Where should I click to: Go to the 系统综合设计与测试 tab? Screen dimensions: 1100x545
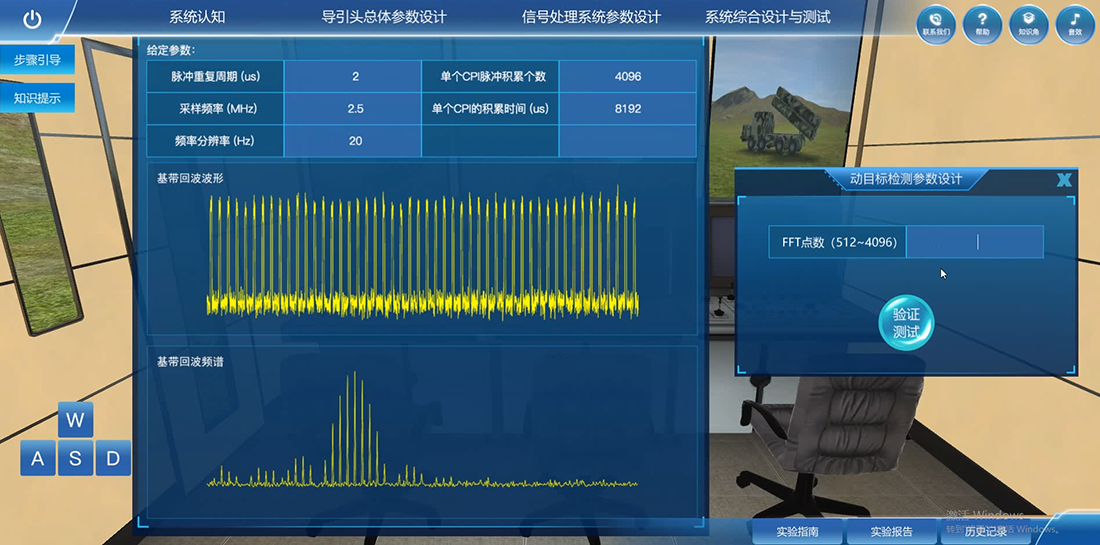click(767, 17)
